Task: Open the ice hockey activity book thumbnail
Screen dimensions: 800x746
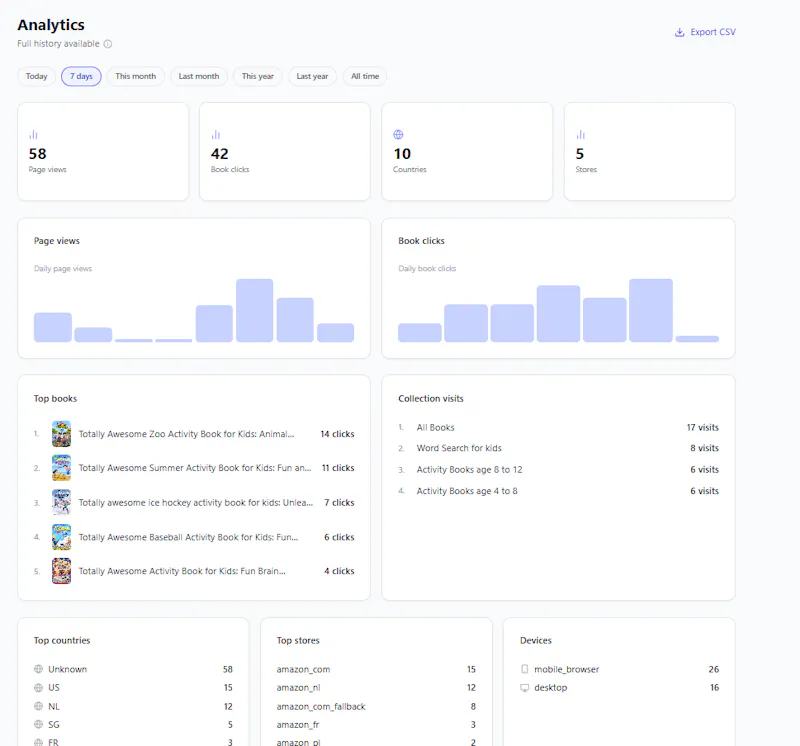Action: [x=61, y=503]
